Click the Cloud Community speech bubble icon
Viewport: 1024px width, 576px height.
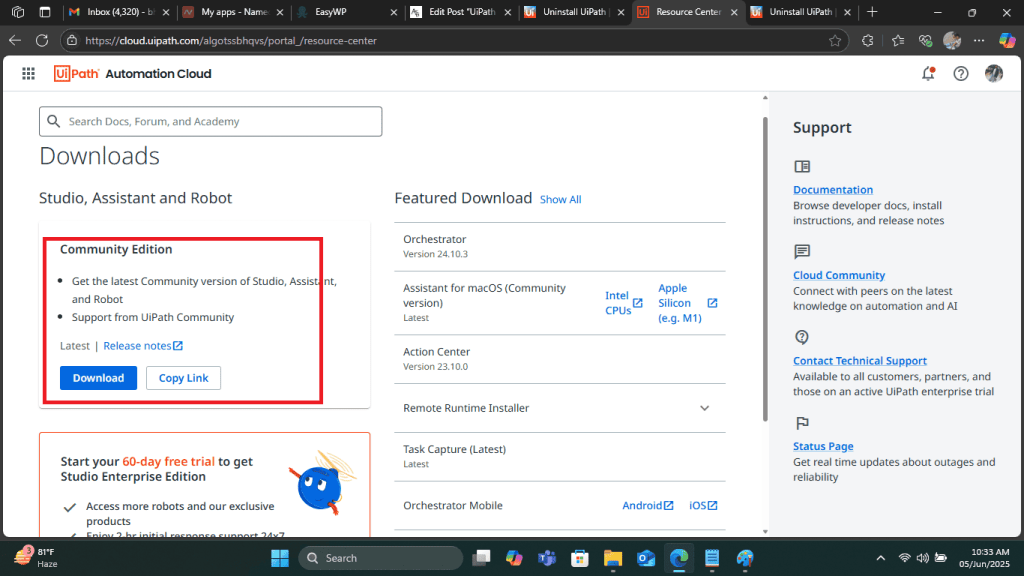[802, 253]
